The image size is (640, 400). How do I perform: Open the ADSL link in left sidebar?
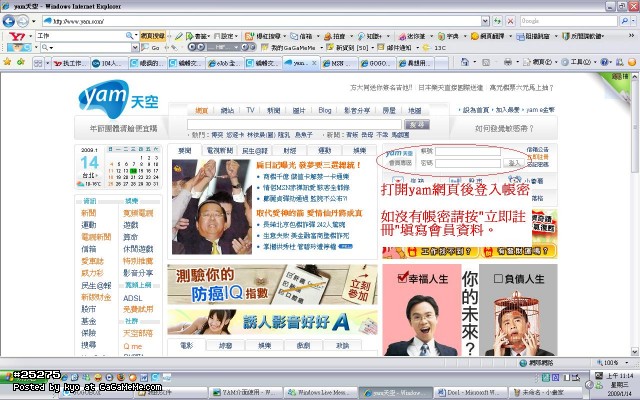[x=133, y=298]
